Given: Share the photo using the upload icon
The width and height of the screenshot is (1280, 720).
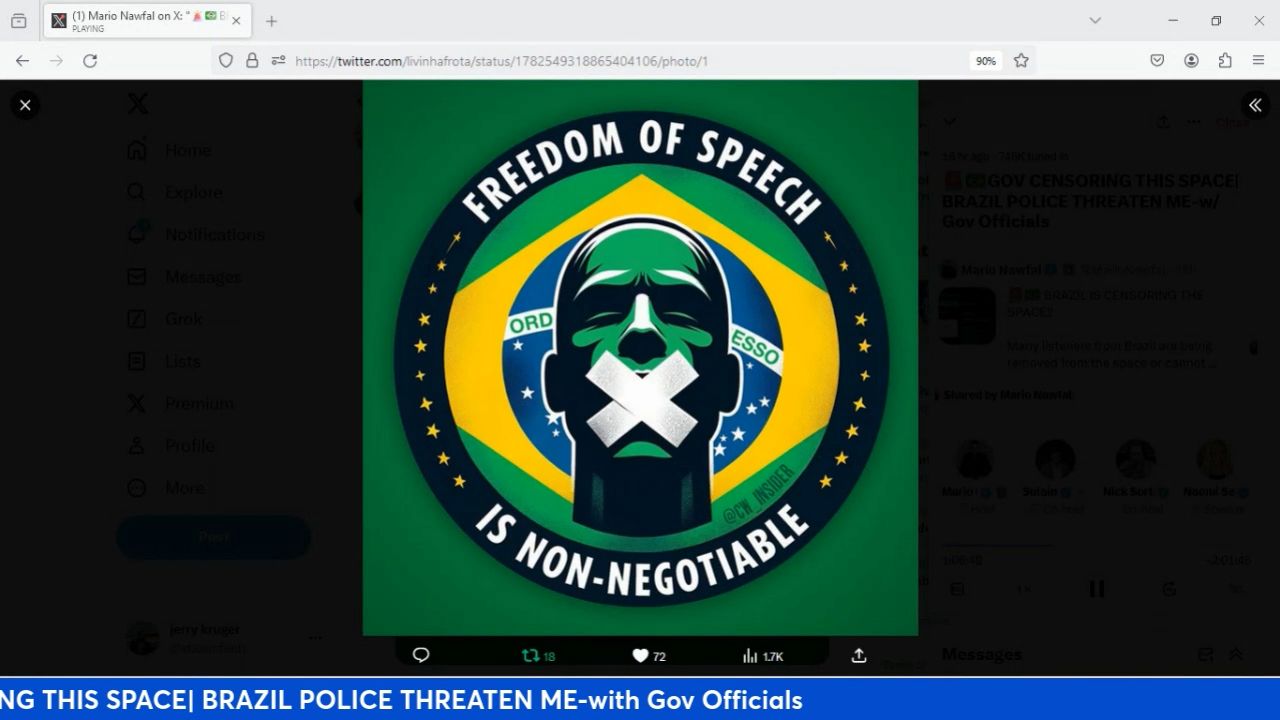Looking at the screenshot, I should point(858,656).
